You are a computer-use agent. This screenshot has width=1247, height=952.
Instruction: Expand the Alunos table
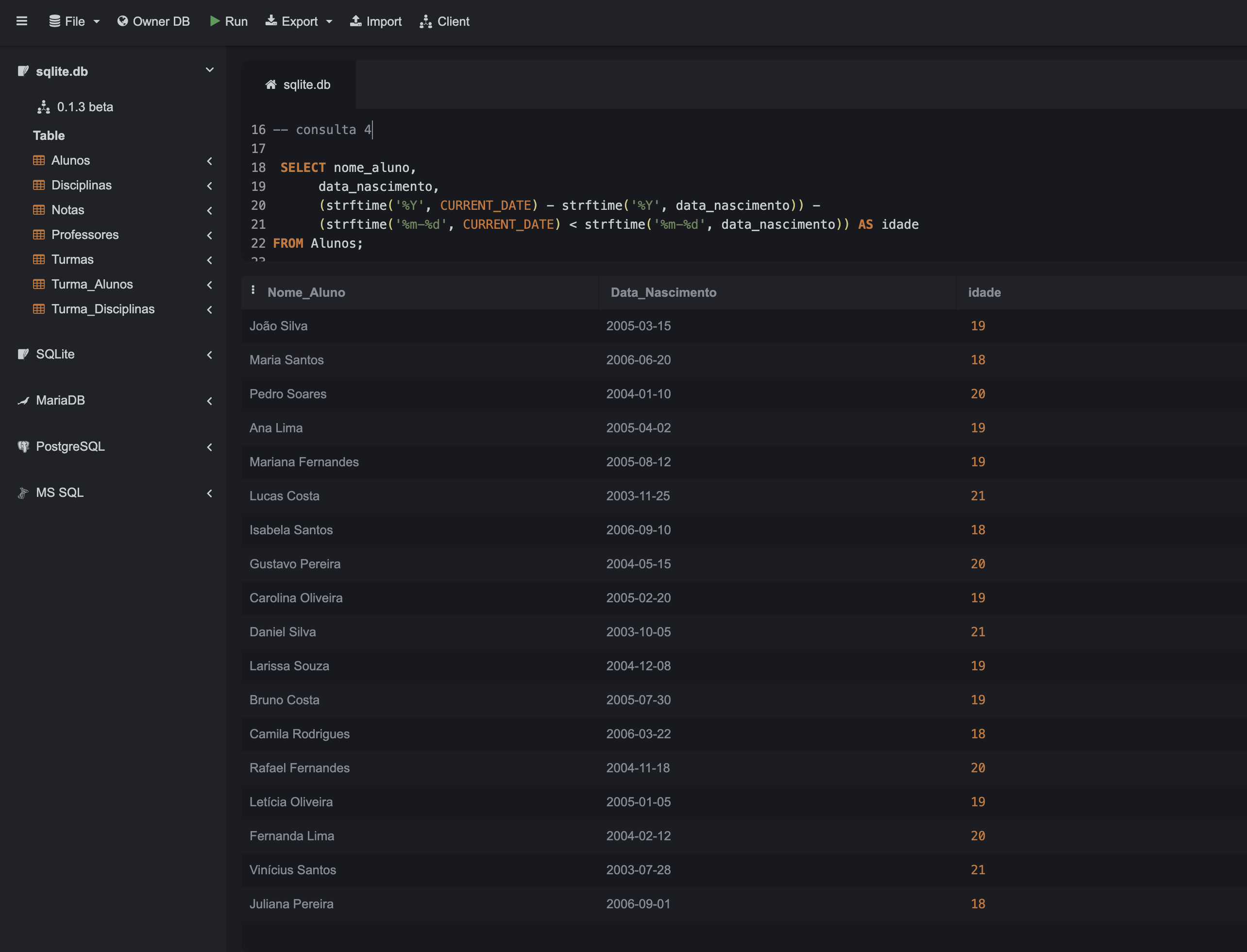[208, 160]
